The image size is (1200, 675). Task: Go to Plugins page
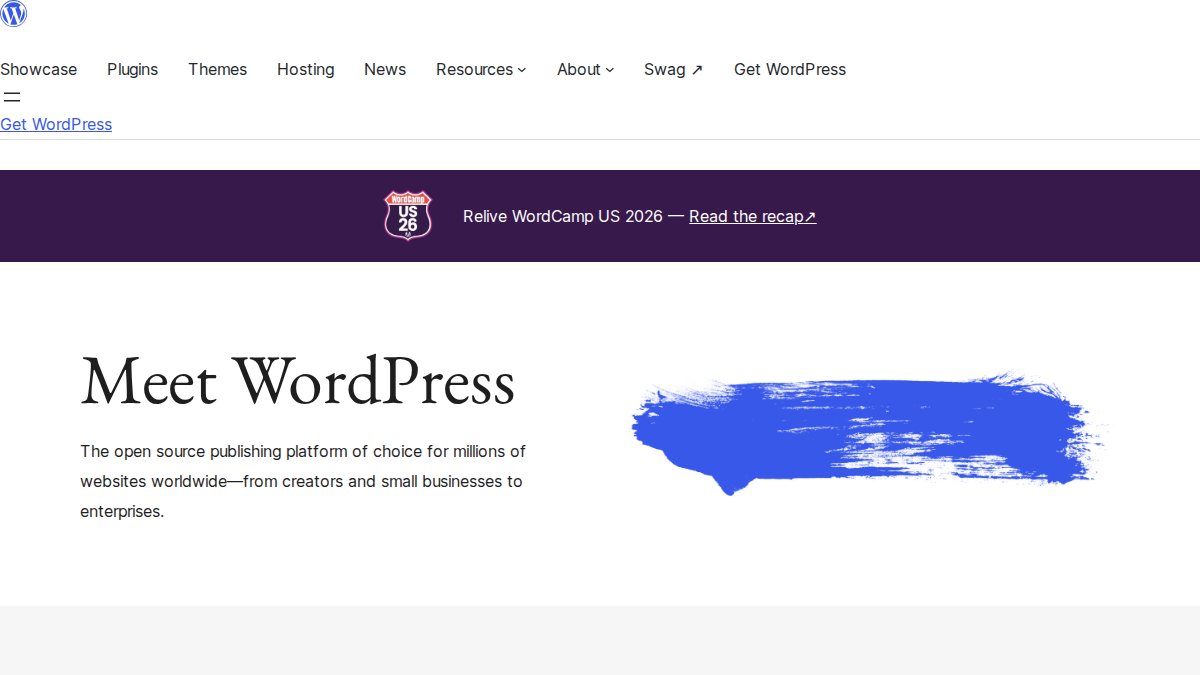click(x=133, y=69)
